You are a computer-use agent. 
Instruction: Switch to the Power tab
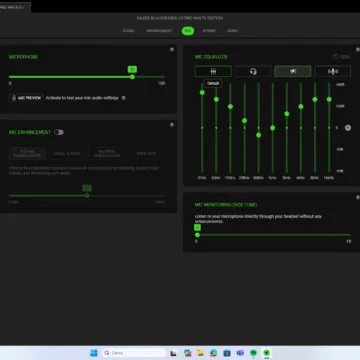coord(209,31)
